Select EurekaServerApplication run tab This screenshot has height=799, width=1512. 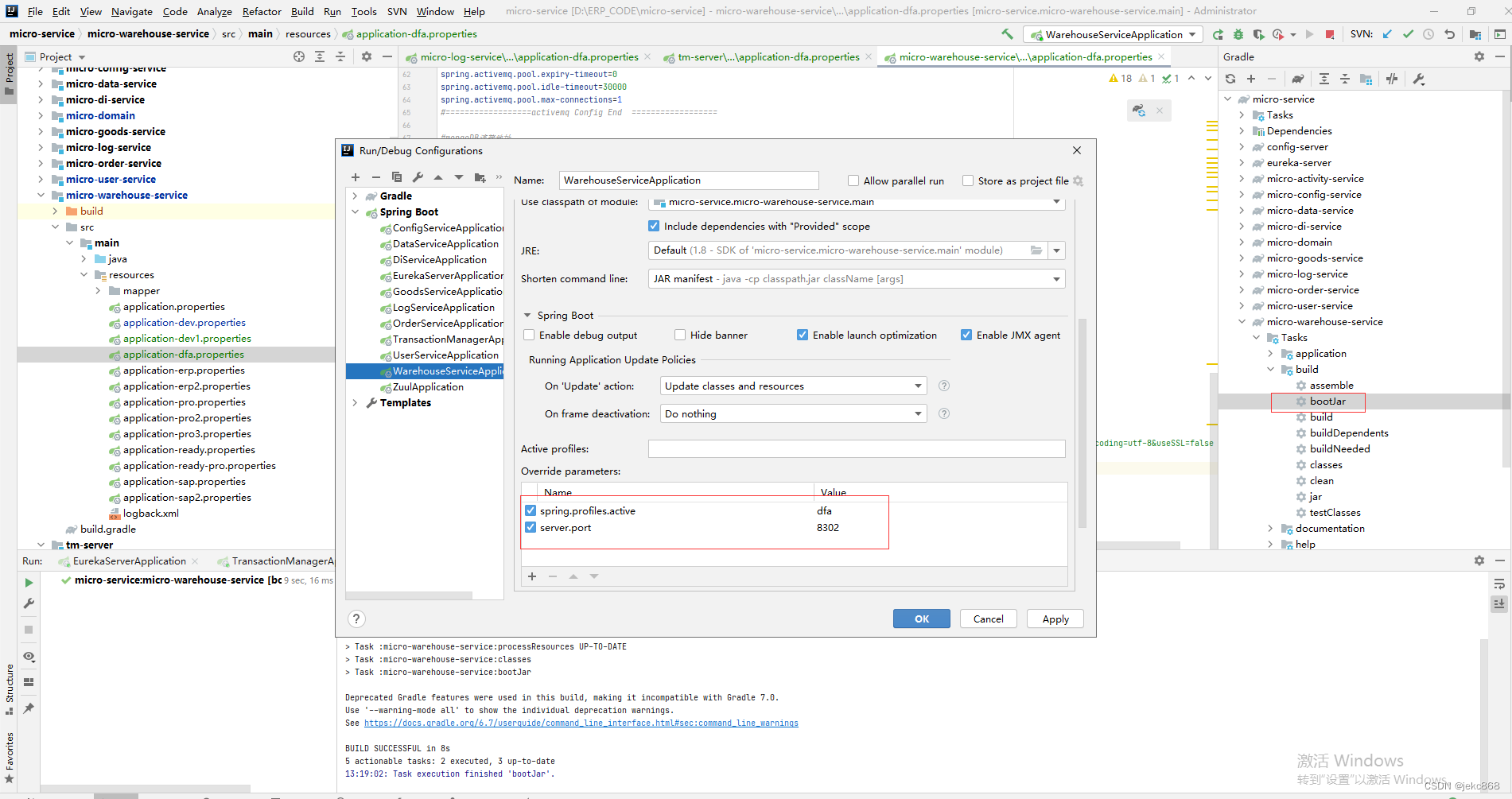click(x=129, y=560)
